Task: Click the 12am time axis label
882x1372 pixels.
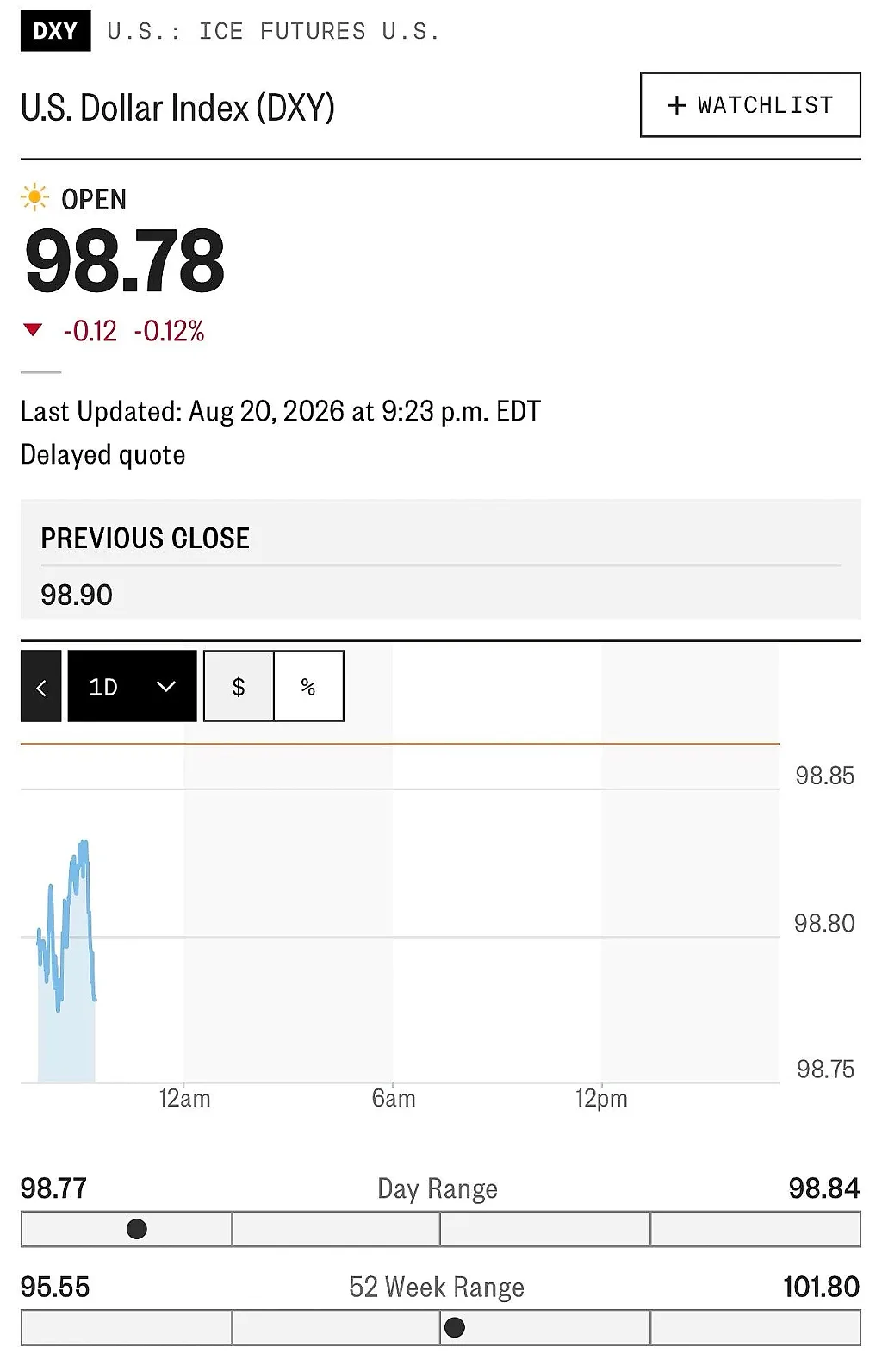Action: tap(184, 1099)
